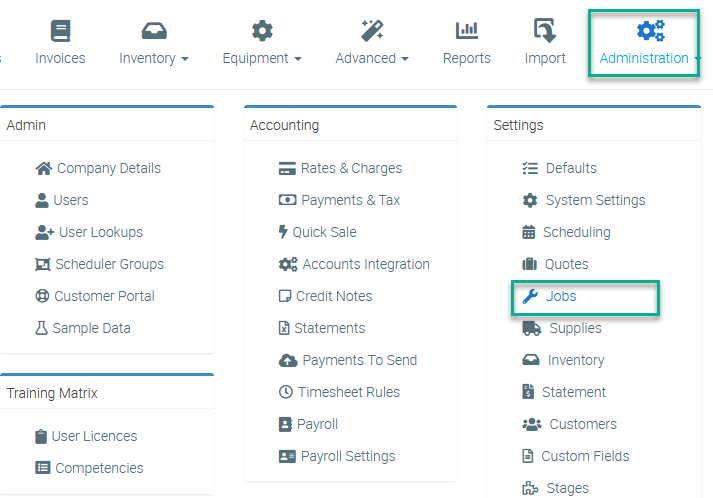Click the wrench icon beside Jobs

(x=529, y=296)
